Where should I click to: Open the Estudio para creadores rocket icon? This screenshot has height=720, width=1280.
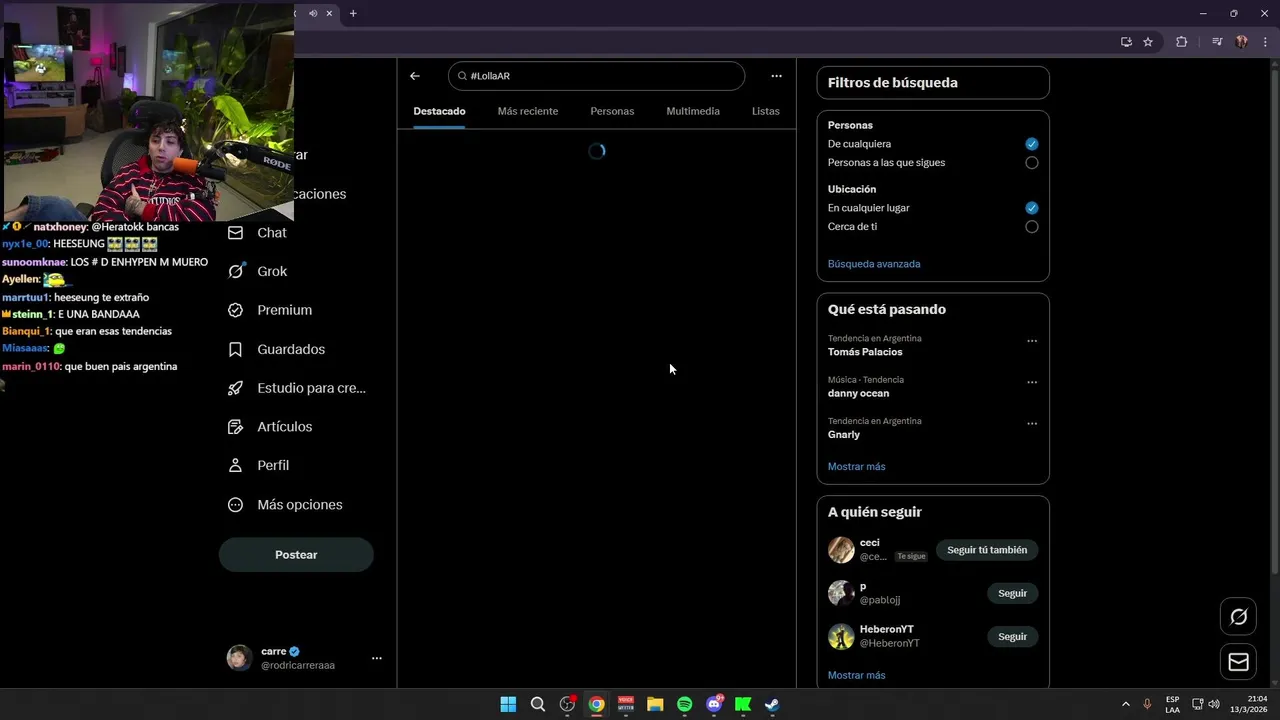[x=235, y=388]
